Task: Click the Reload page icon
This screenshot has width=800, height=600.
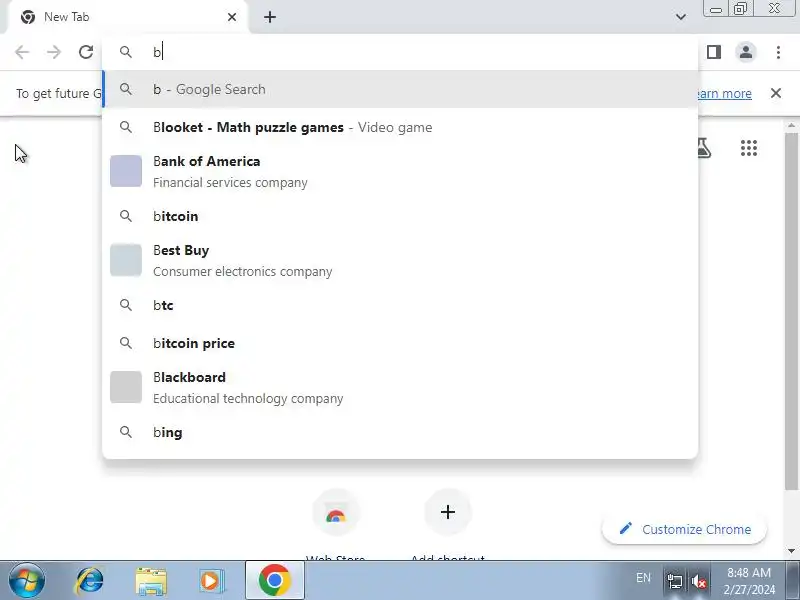Action: (x=86, y=52)
